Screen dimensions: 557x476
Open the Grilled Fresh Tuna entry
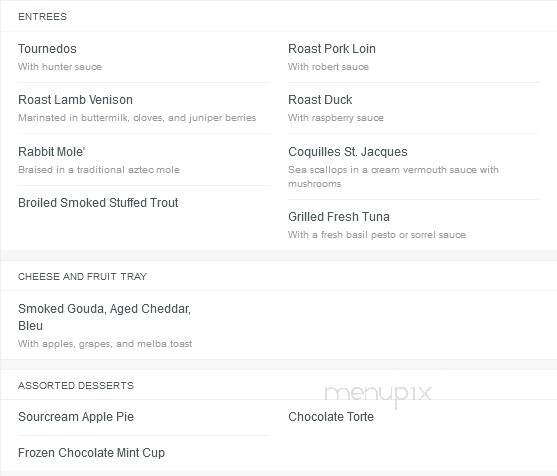[339, 217]
